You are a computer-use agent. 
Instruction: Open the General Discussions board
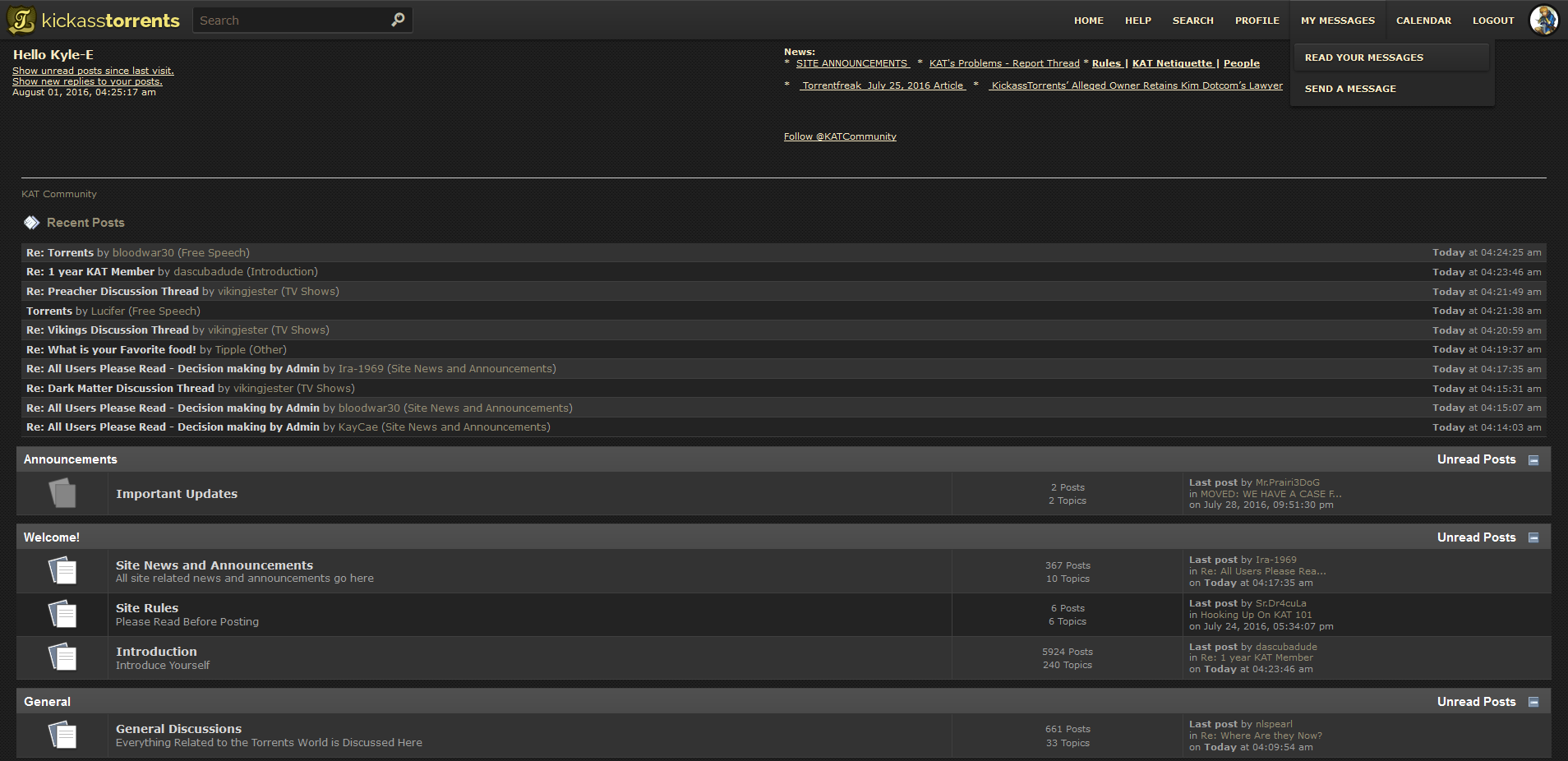click(178, 729)
